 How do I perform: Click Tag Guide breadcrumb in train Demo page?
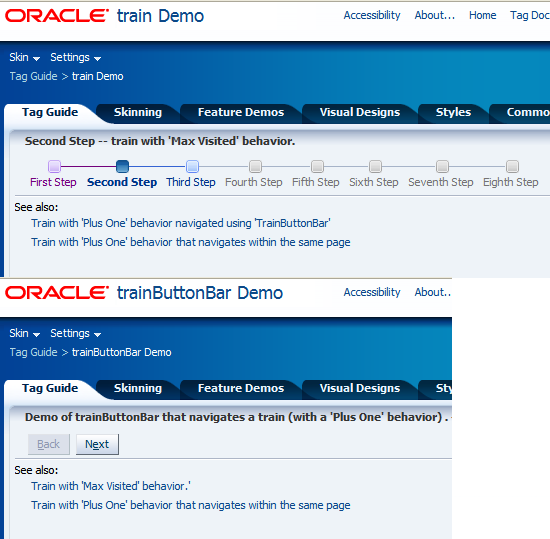pyautogui.click(x=33, y=76)
